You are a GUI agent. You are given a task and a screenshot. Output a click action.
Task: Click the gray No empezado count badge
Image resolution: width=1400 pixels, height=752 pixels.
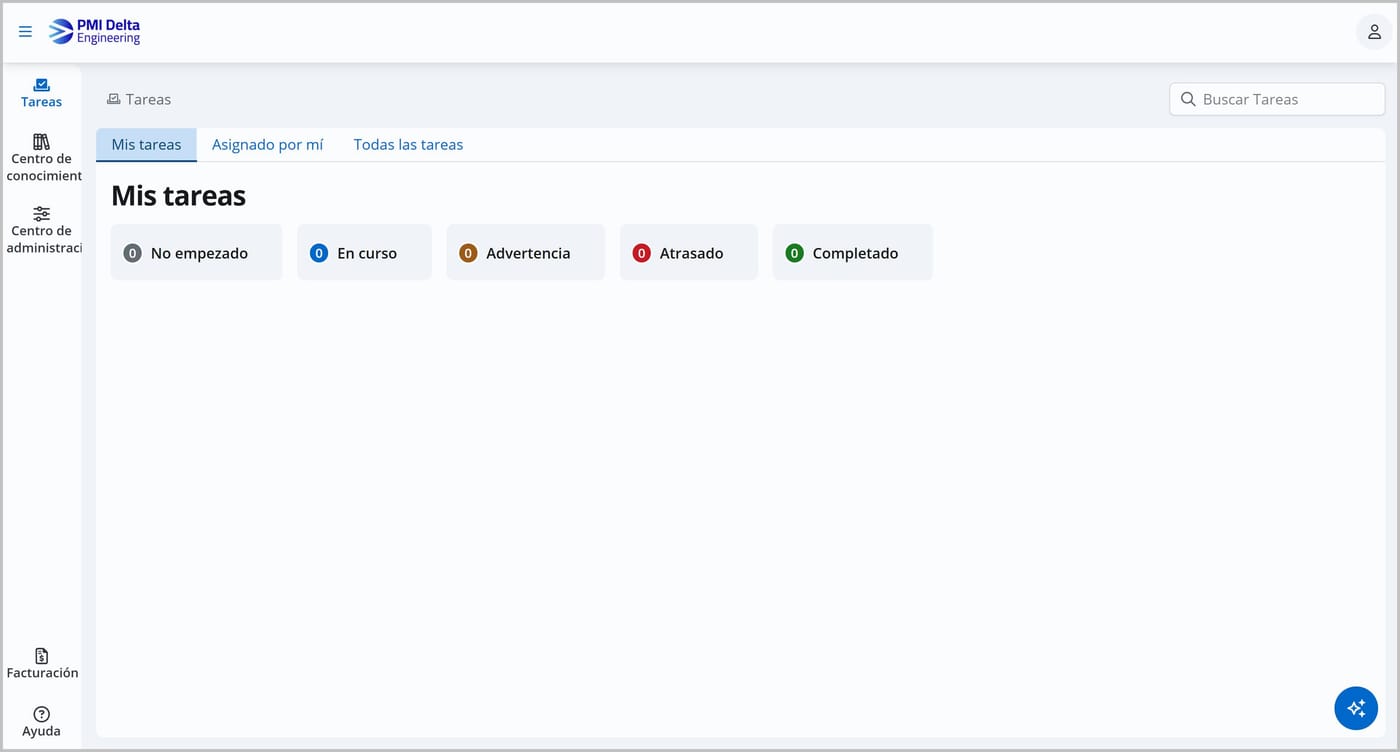tap(132, 253)
